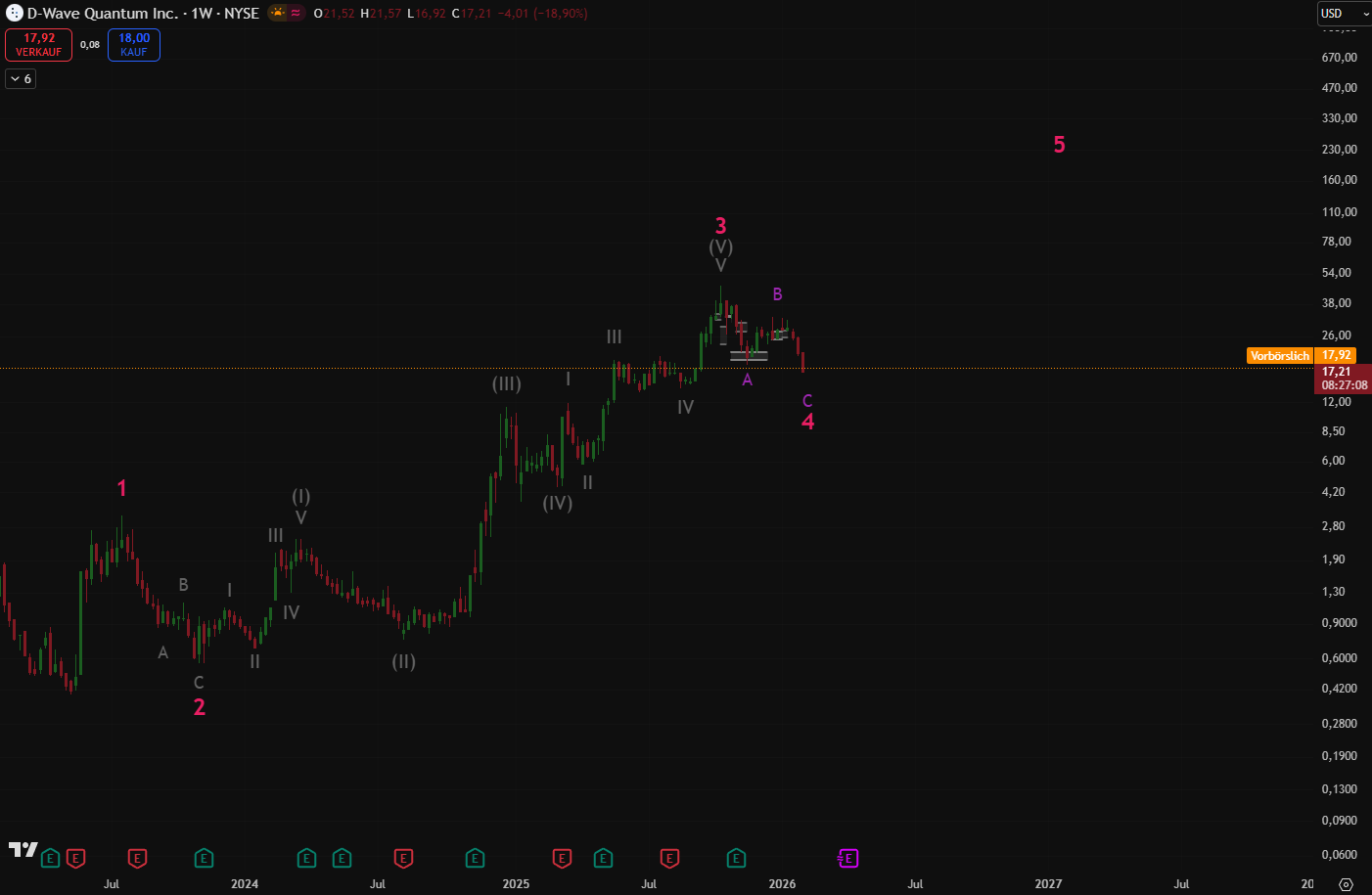Click the last green earnings marker before 2026

736,859
